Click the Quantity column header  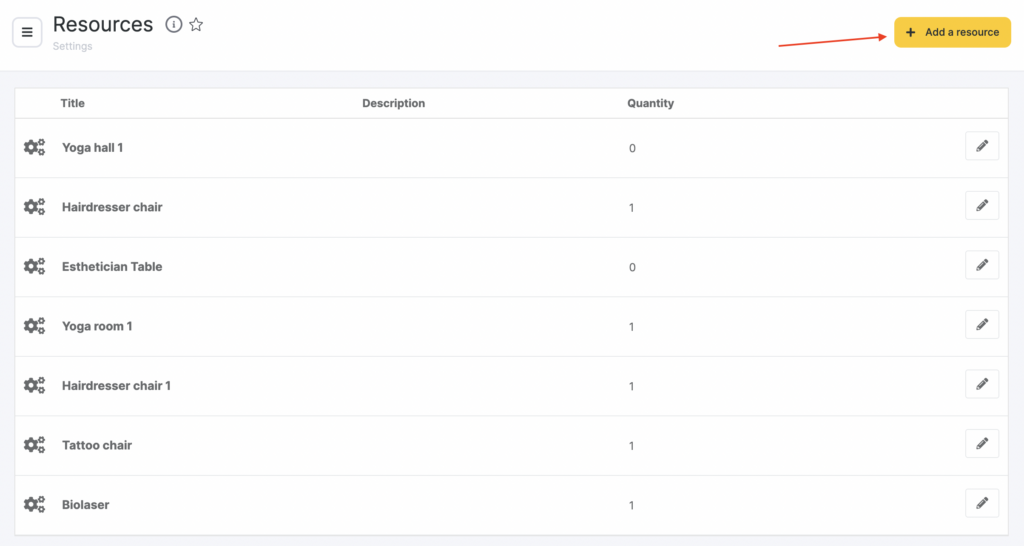(x=650, y=103)
